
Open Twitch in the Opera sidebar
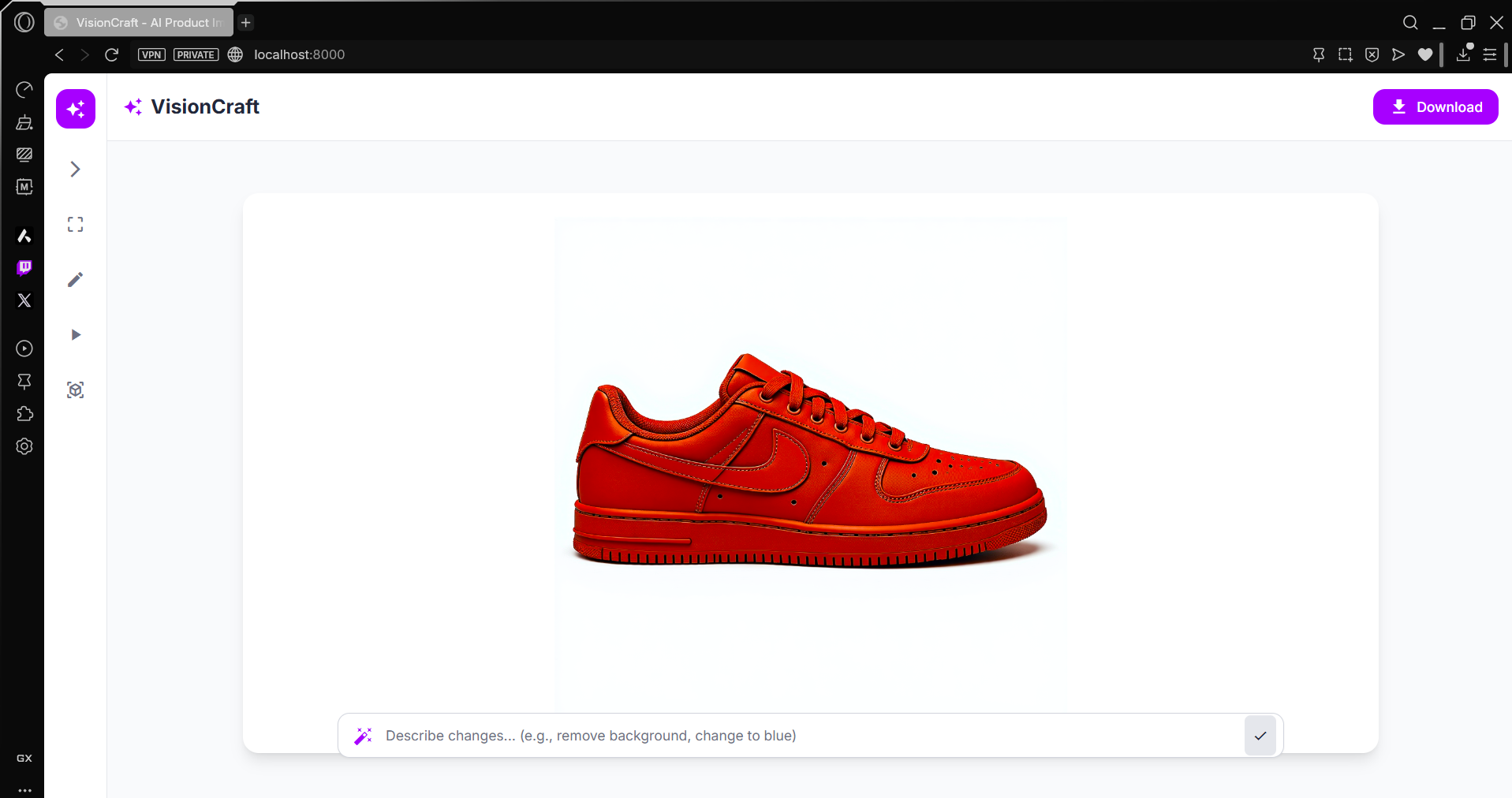(24, 268)
